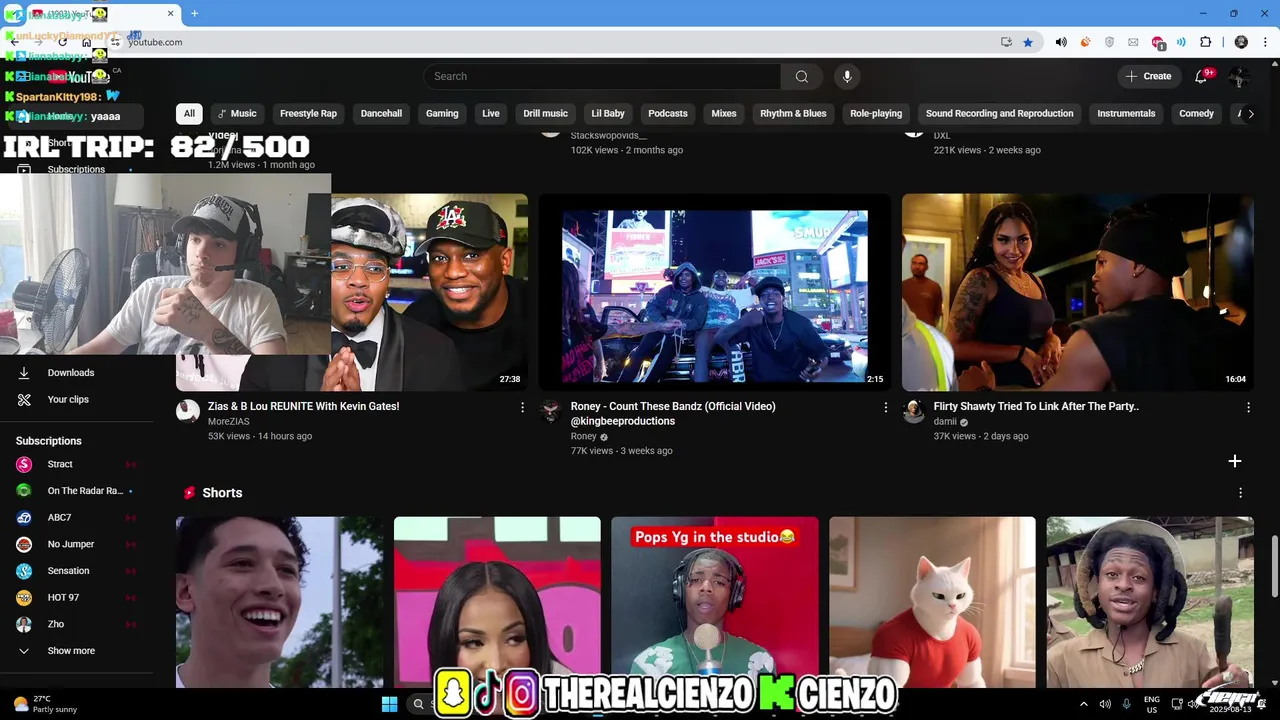Start voice search with microphone icon
The image size is (1280, 720).
pos(847,76)
